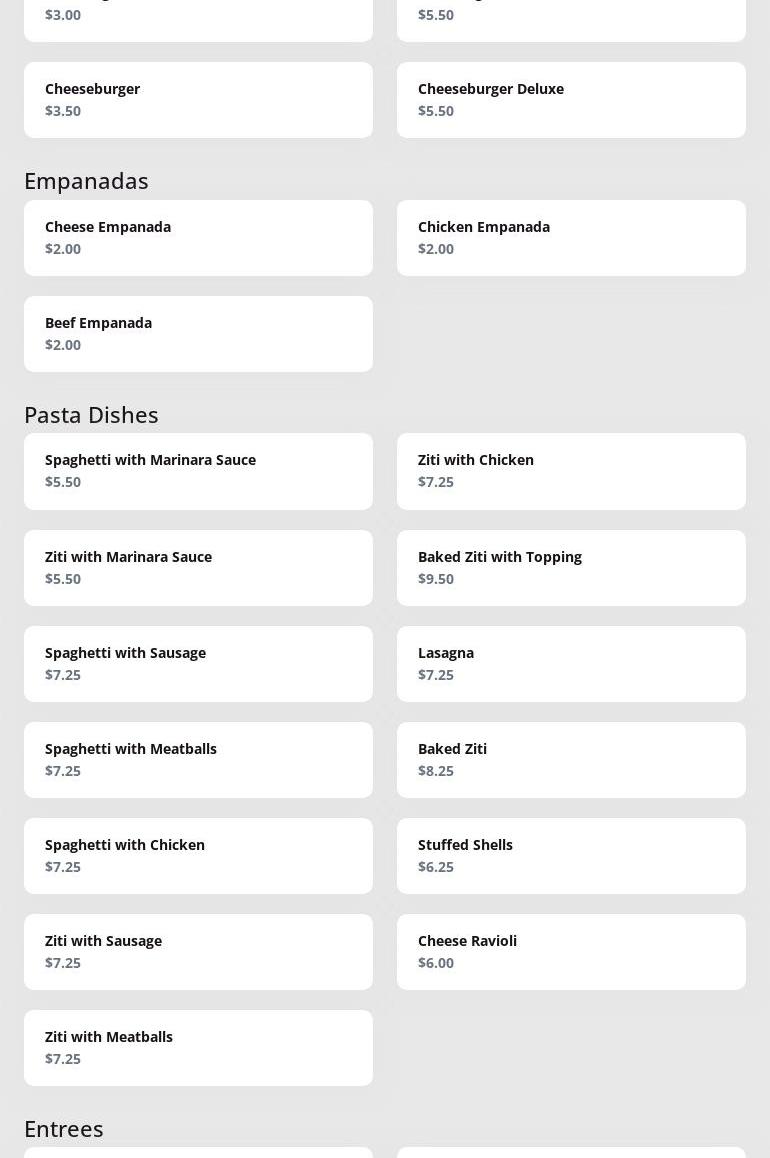Open the Beef Empanada item
This screenshot has width=770, height=1158.
[x=198, y=334]
